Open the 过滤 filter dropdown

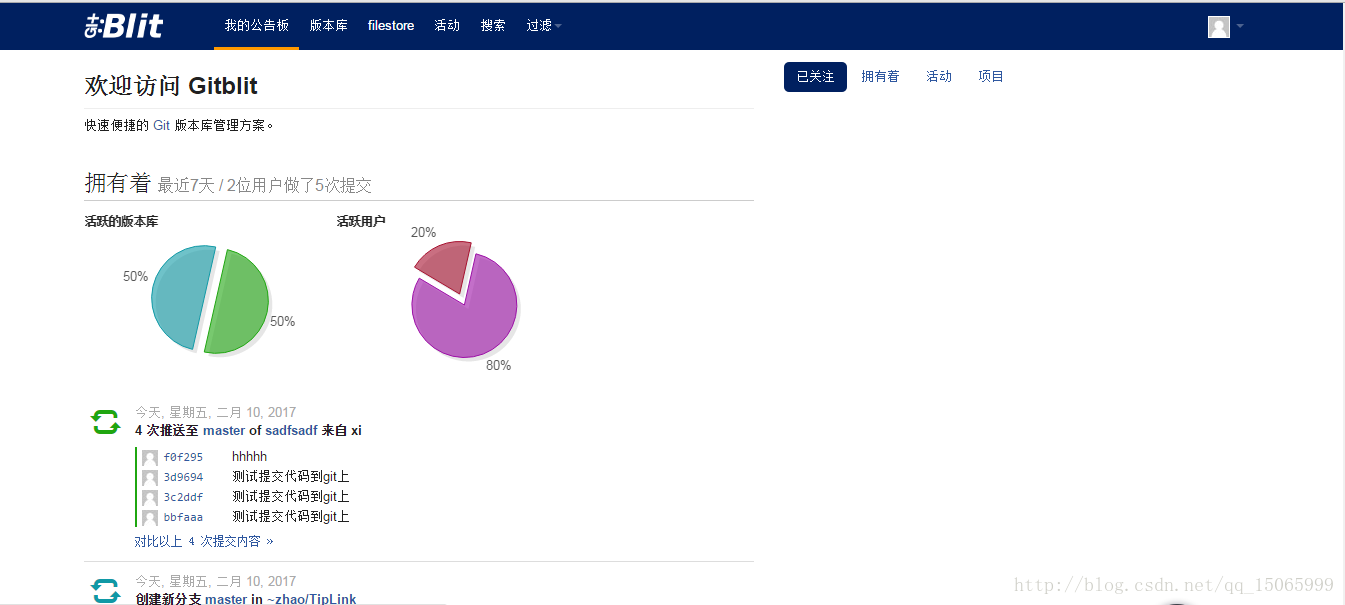544,26
